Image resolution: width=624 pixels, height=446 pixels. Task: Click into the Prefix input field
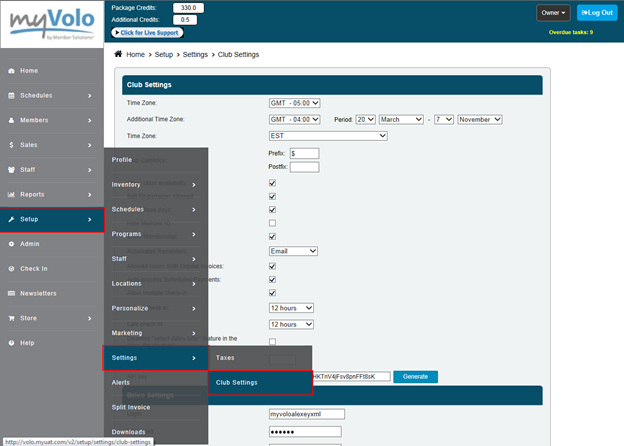point(304,153)
